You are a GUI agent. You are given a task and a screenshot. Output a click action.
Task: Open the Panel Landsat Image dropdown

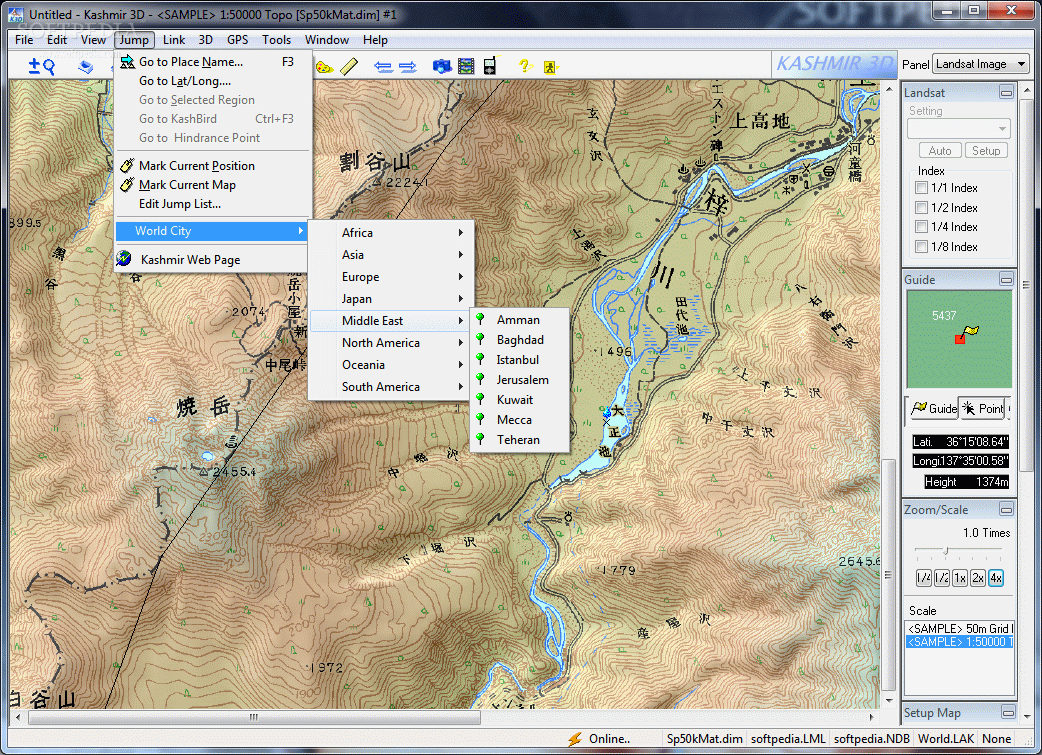tap(981, 64)
